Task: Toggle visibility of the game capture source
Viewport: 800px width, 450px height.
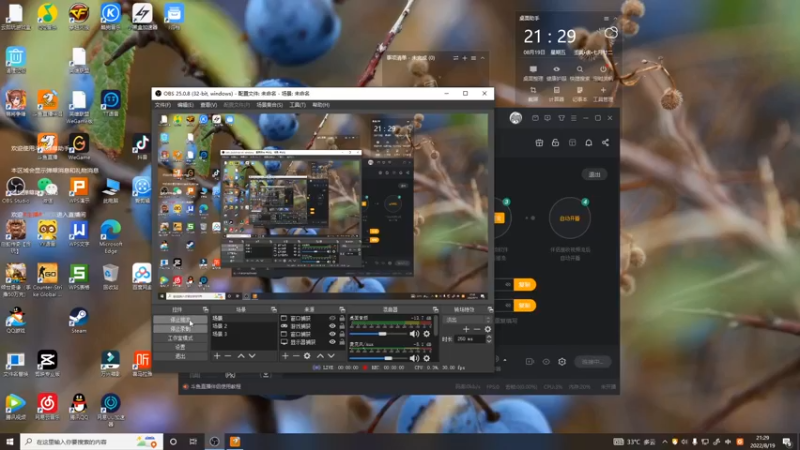Action: click(x=332, y=326)
